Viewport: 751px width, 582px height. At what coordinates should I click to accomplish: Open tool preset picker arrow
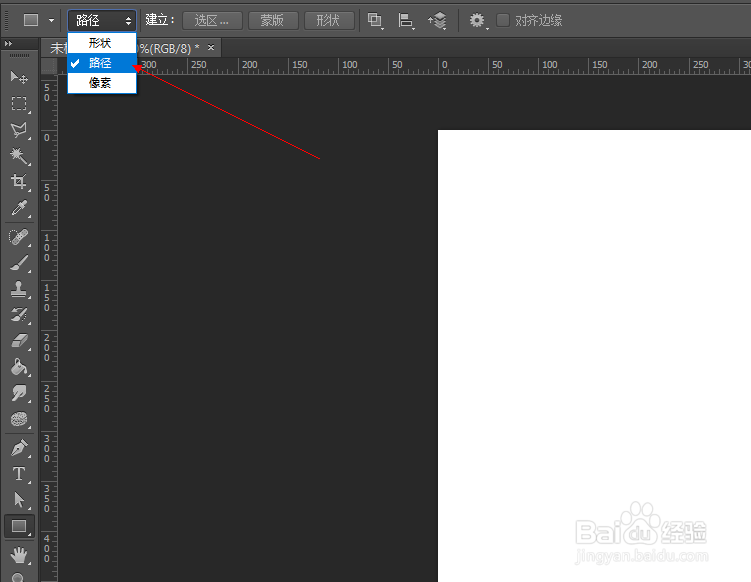coord(51,21)
